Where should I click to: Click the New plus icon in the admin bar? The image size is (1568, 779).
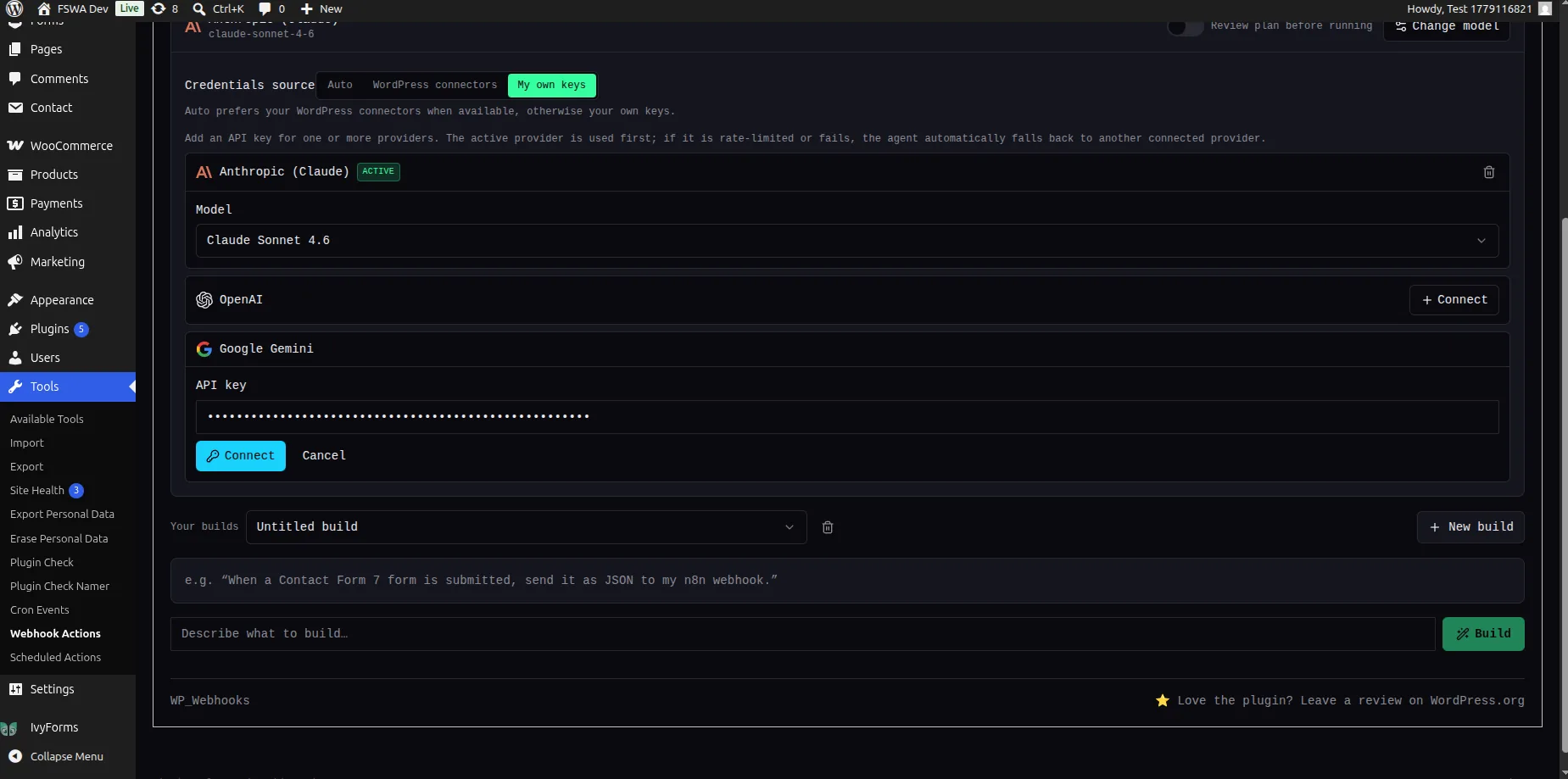tap(307, 9)
